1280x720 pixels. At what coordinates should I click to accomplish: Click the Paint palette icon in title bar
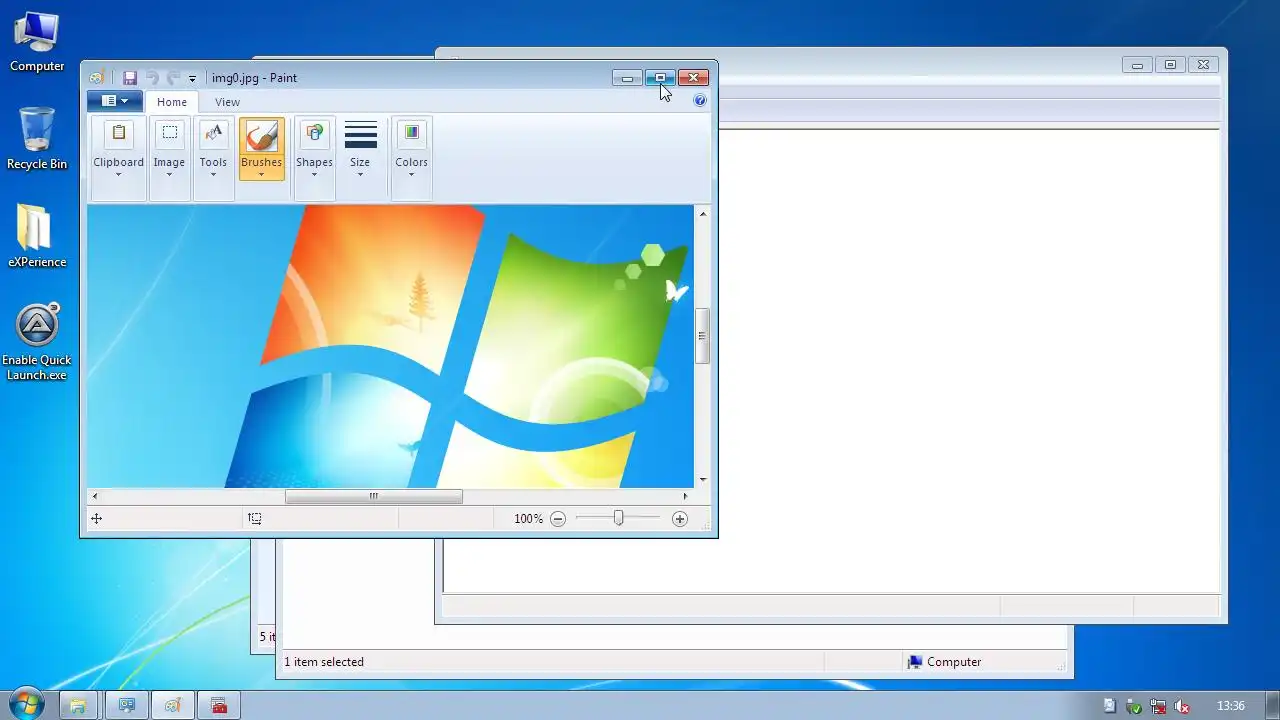click(x=96, y=78)
